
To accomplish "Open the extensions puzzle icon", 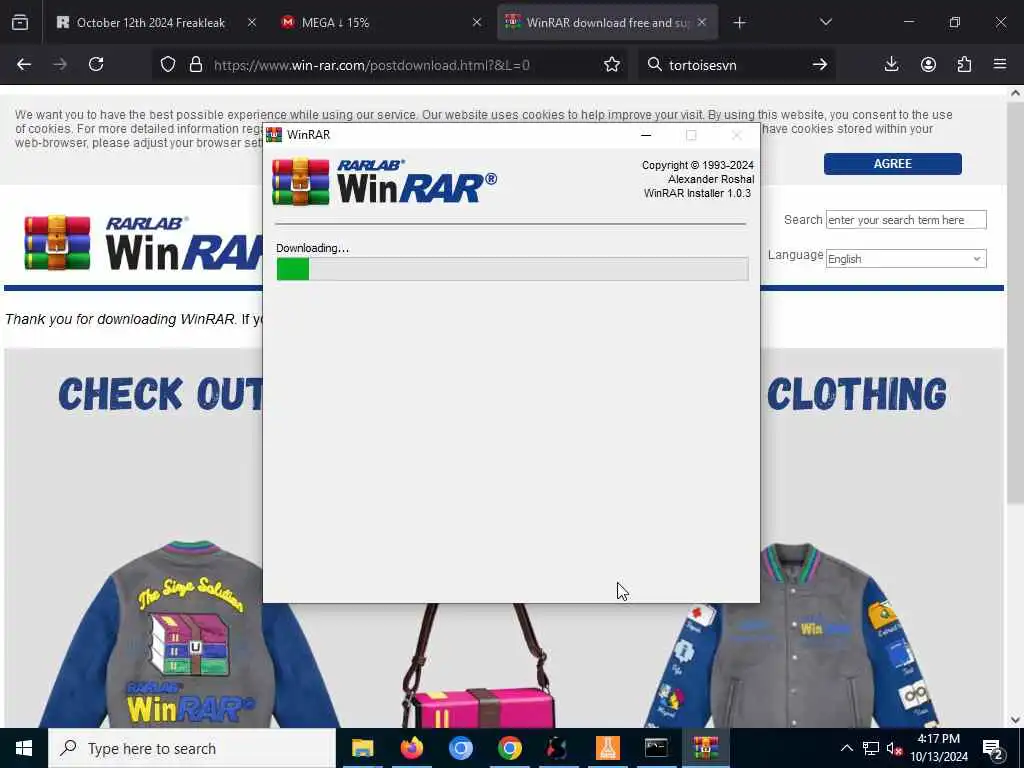I will [964, 64].
